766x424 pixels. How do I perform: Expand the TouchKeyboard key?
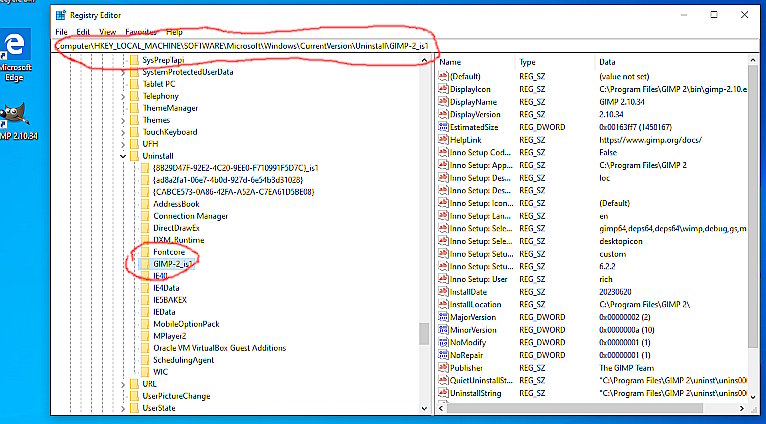point(123,132)
